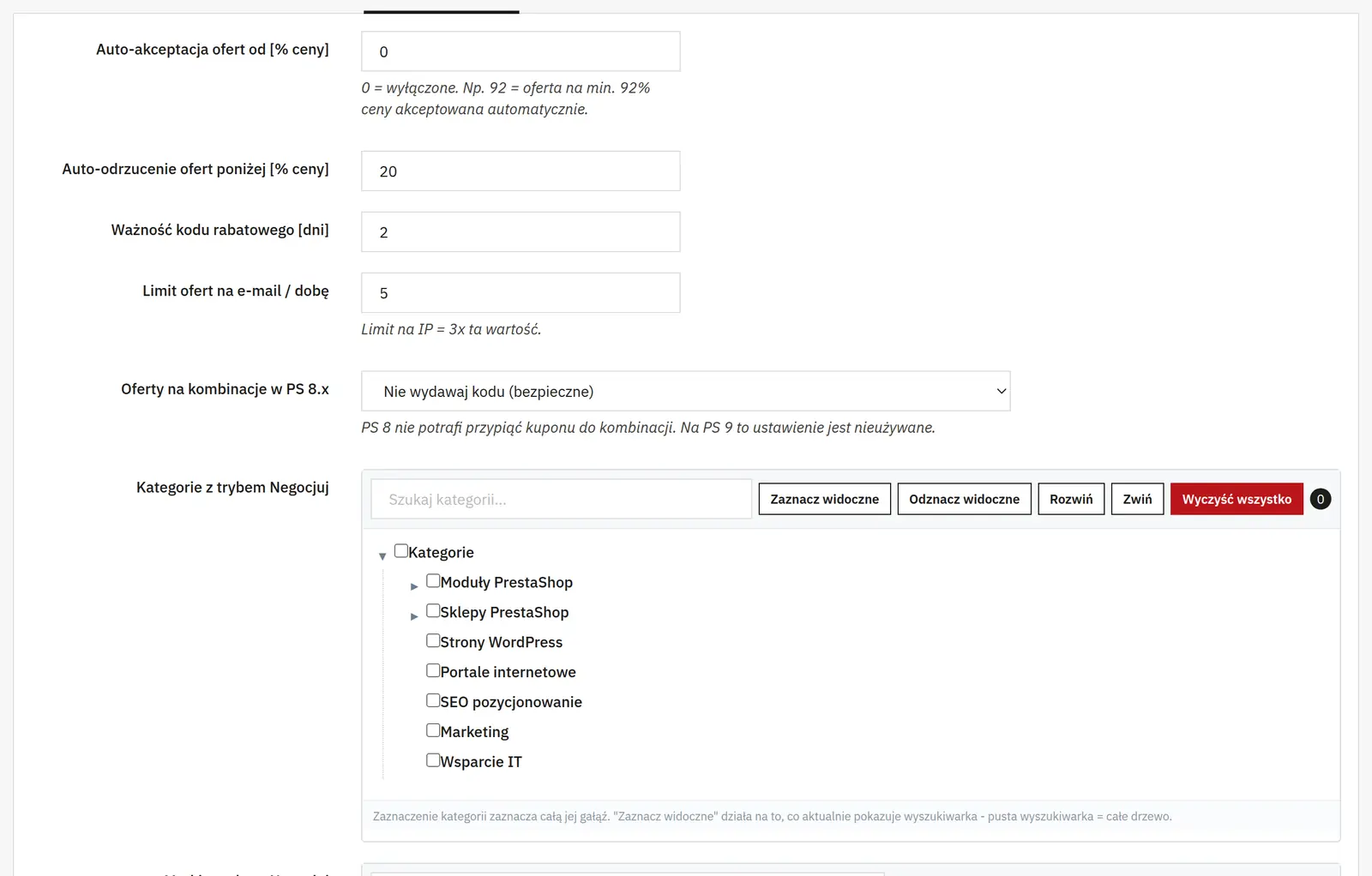Click the red Wyczyść wszystko button
The image size is (1372, 876).
point(1237,499)
